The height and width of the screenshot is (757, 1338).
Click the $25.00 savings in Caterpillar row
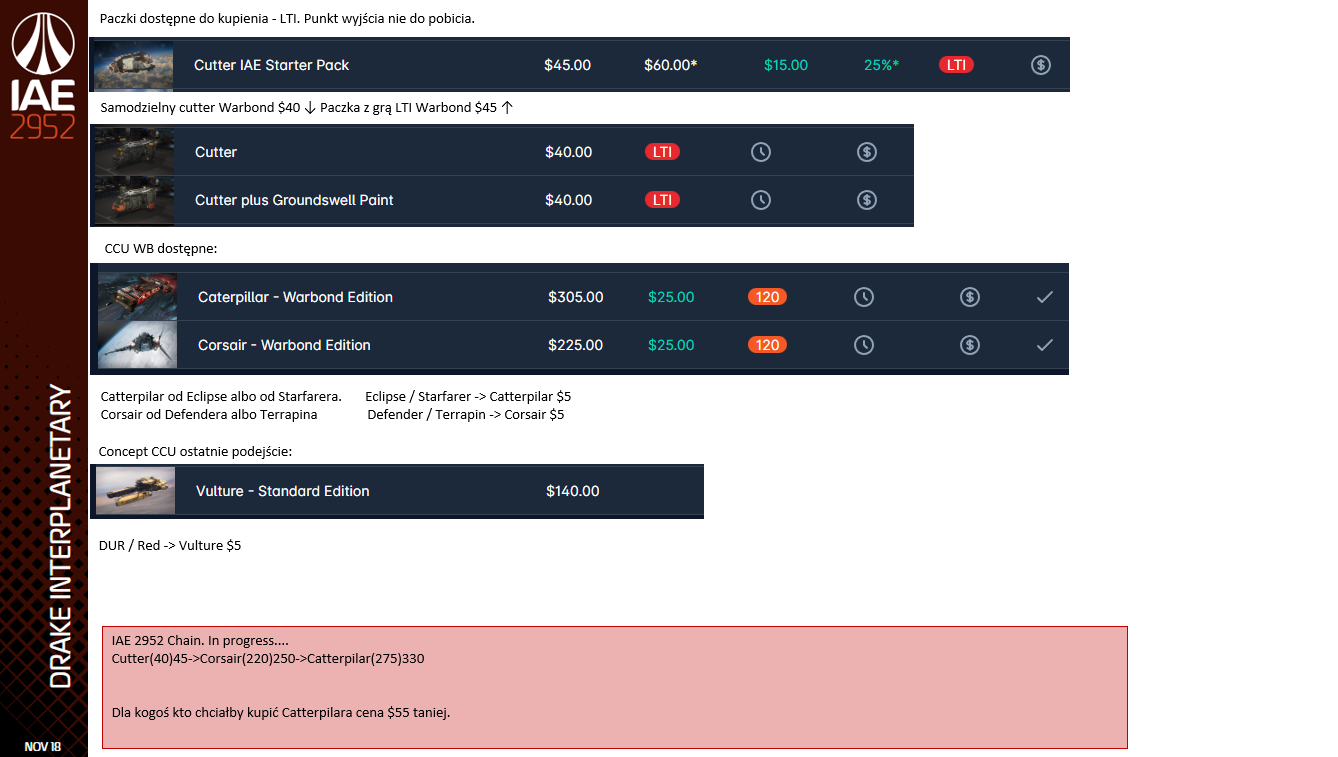[671, 297]
